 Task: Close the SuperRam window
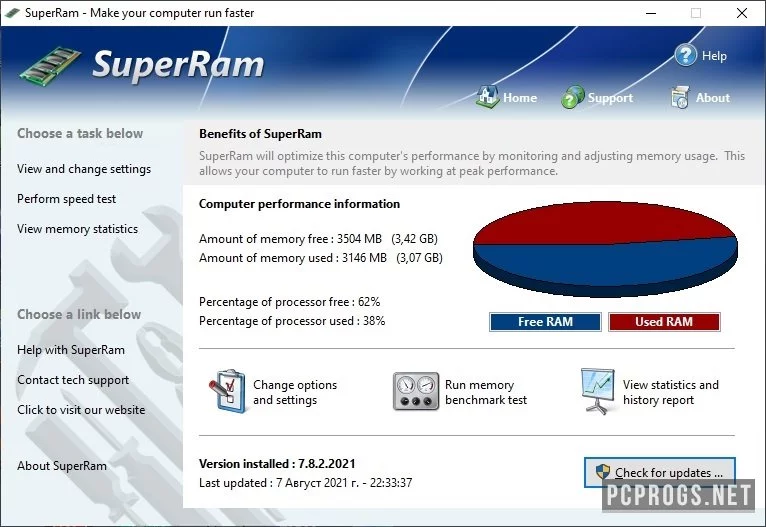pyautogui.click(x=742, y=13)
